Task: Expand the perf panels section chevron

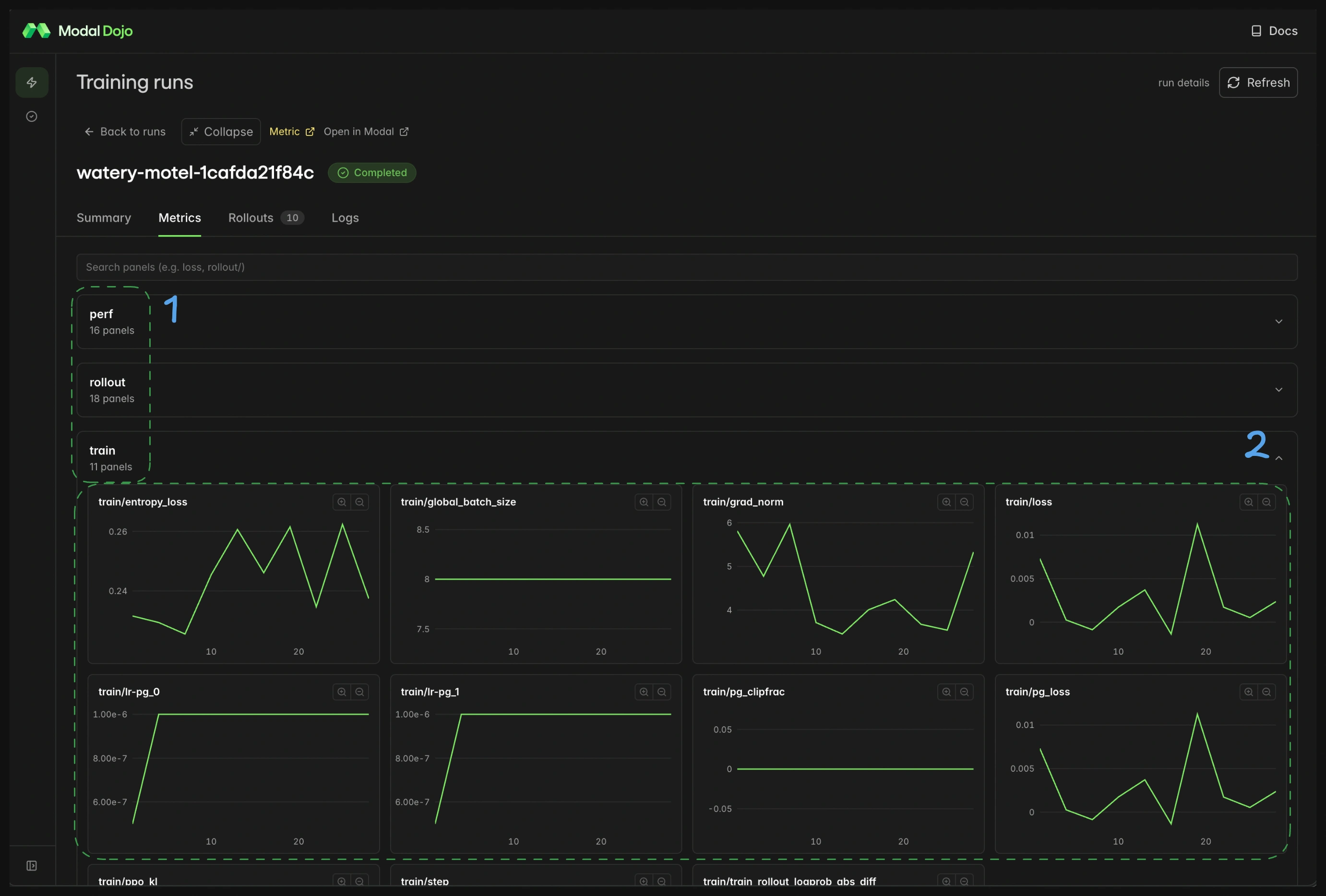Action: (x=1278, y=322)
